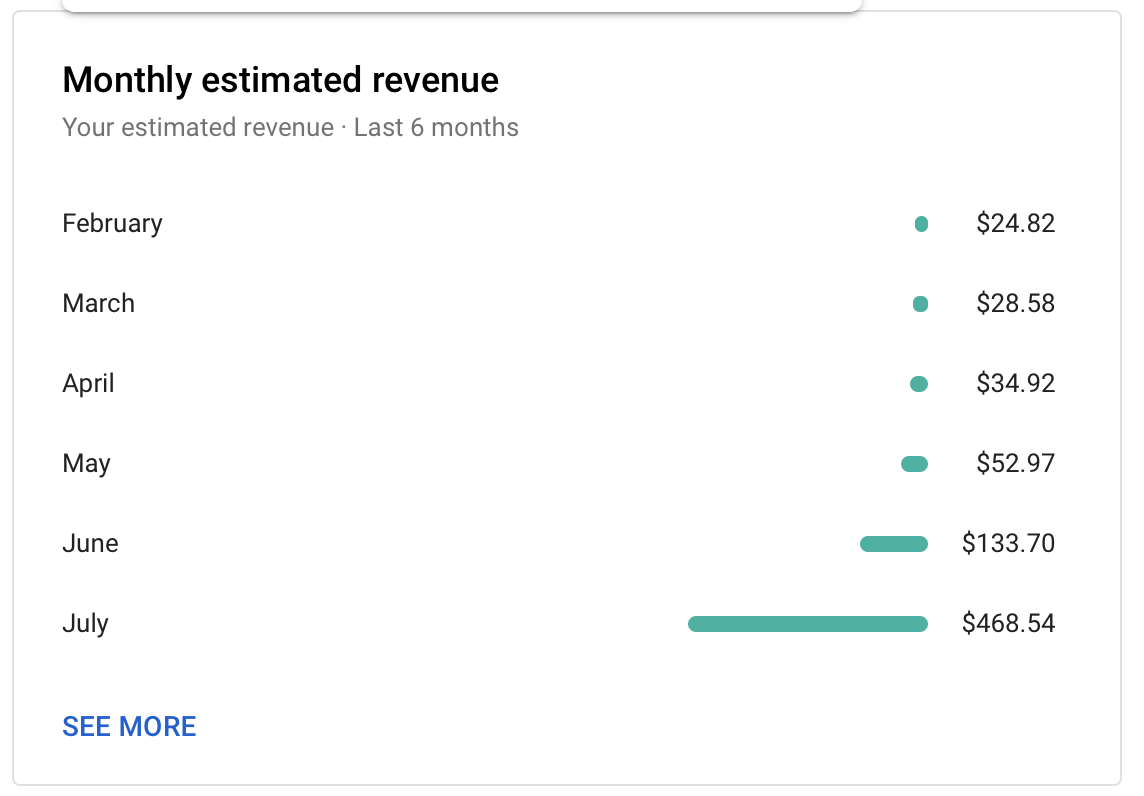Select the May month label

coord(87,464)
